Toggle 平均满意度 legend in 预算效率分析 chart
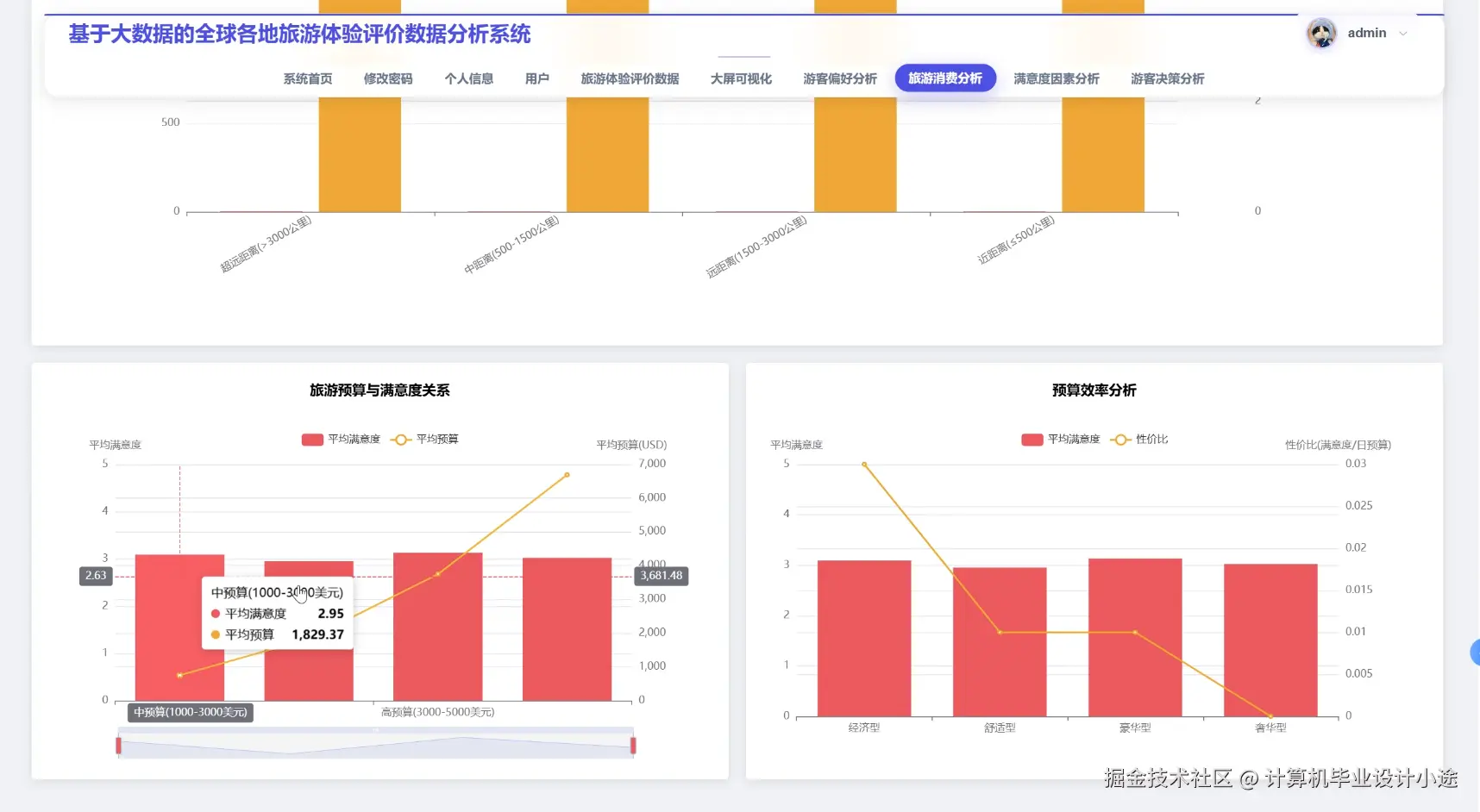The width and height of the screenshot is (1480, 812). [1061, 440]
